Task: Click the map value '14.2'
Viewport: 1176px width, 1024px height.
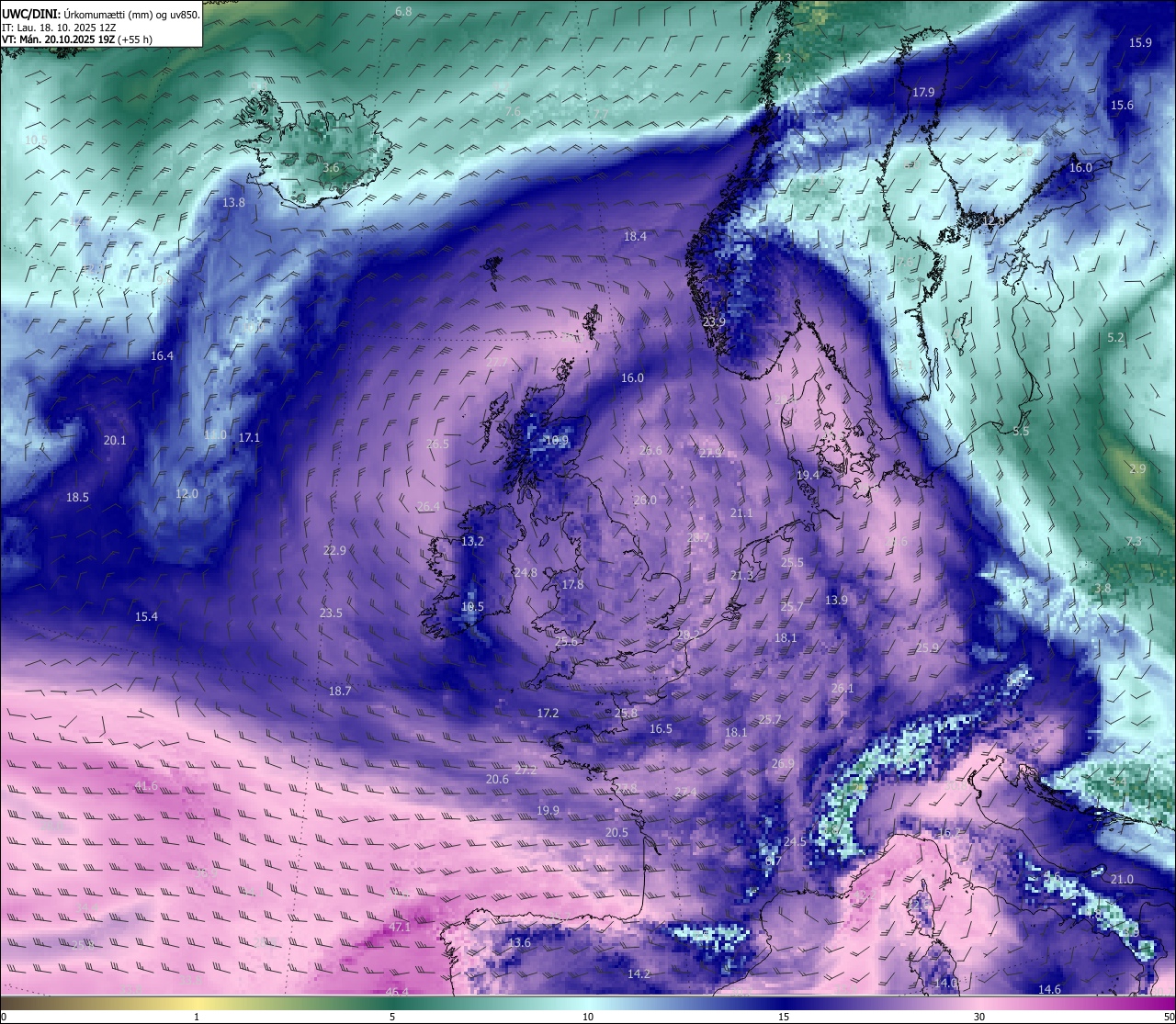Action: tap(639, 973)
